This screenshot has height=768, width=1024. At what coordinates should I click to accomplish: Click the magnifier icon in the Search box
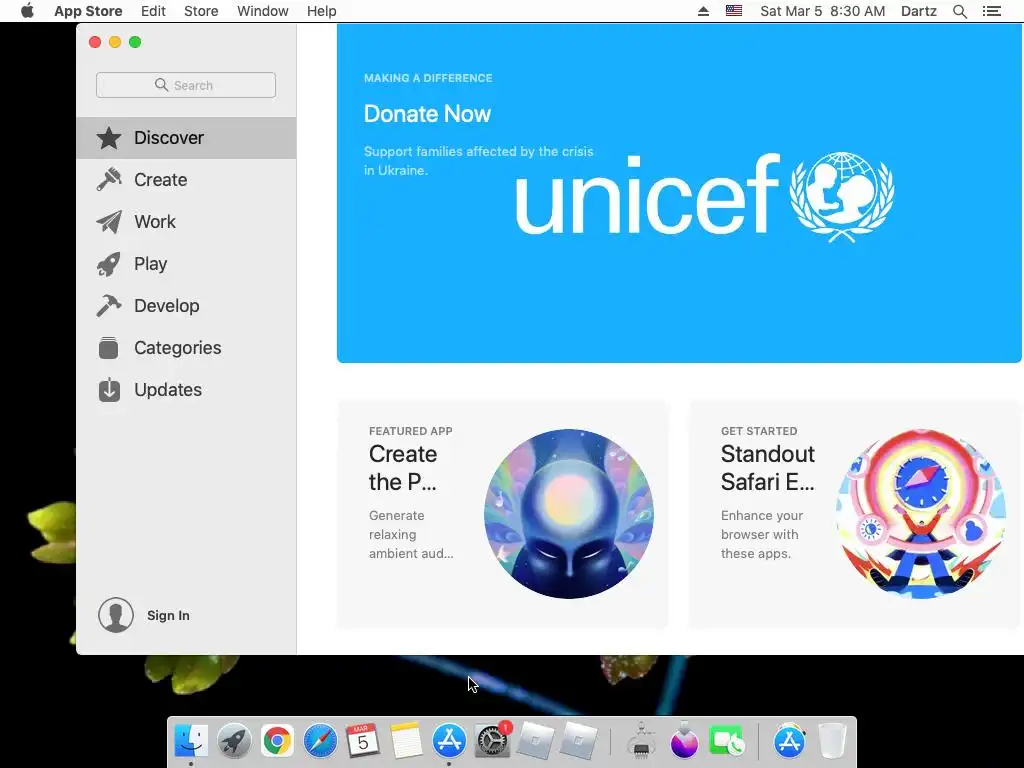(x=161, y=85)
